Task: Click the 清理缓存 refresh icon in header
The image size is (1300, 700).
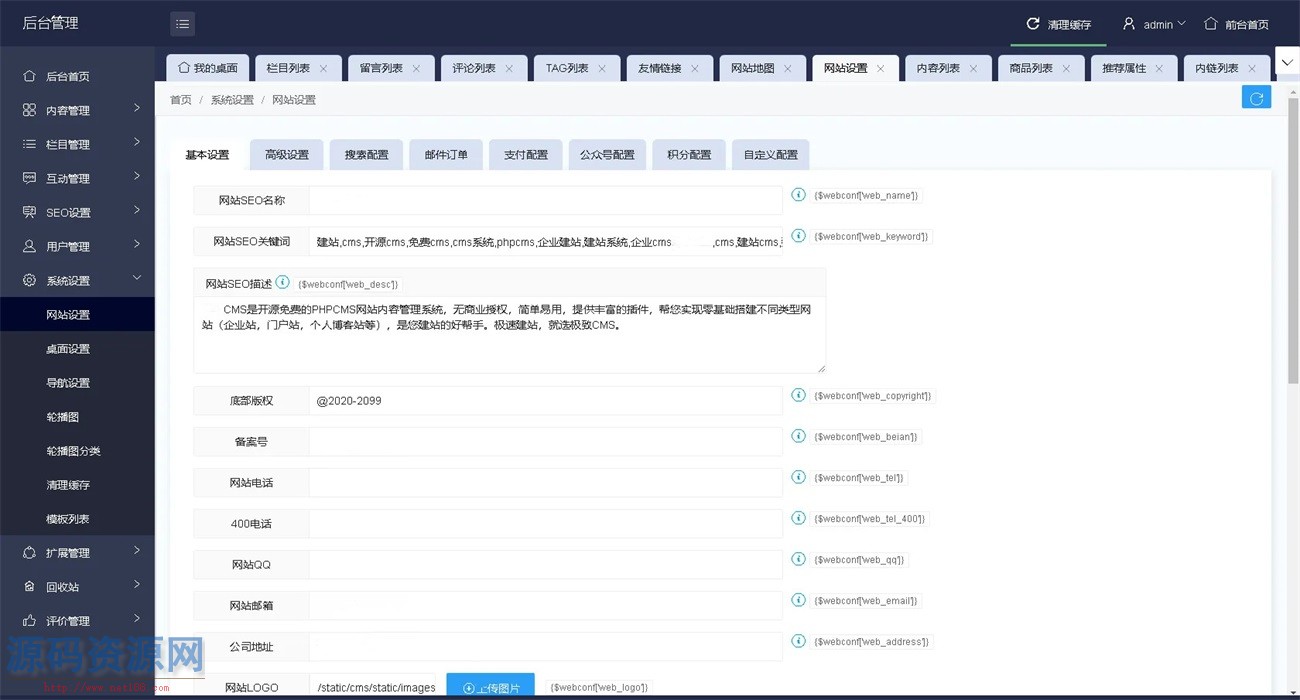Action: pyautogui.click(x=1033, y=24)
